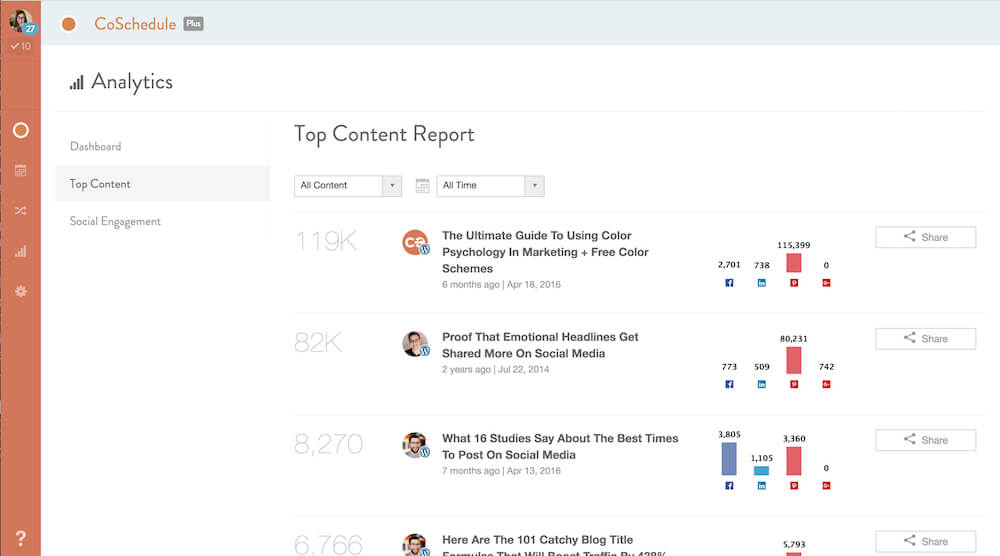The height and width of the screenshot is (556, 1000).
Task: Open Social Engagement menu item
Action: coord(115,221)
